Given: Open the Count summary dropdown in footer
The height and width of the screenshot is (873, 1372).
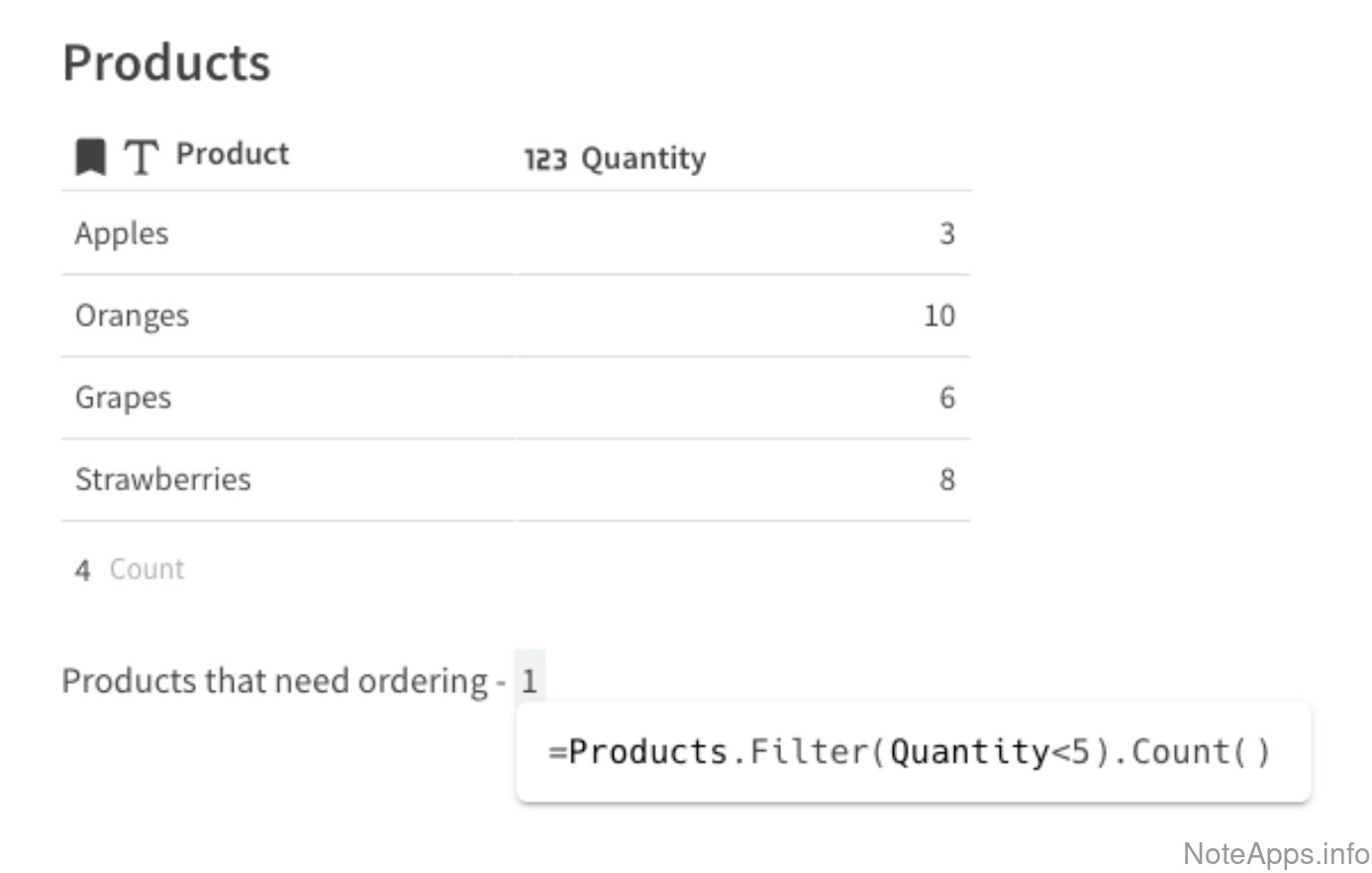Looking at the screenshot, I should click(x=147, y=569).
